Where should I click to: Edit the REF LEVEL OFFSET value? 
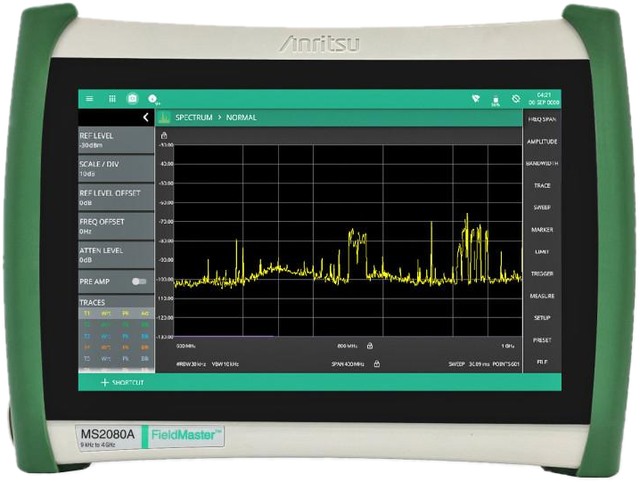(x=116, y=197)
